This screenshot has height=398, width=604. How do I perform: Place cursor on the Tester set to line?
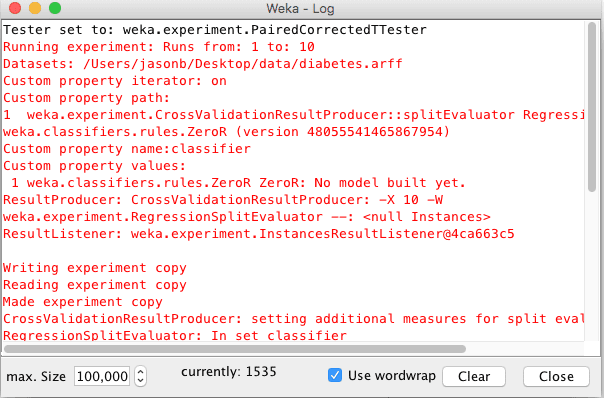point(215,30)
